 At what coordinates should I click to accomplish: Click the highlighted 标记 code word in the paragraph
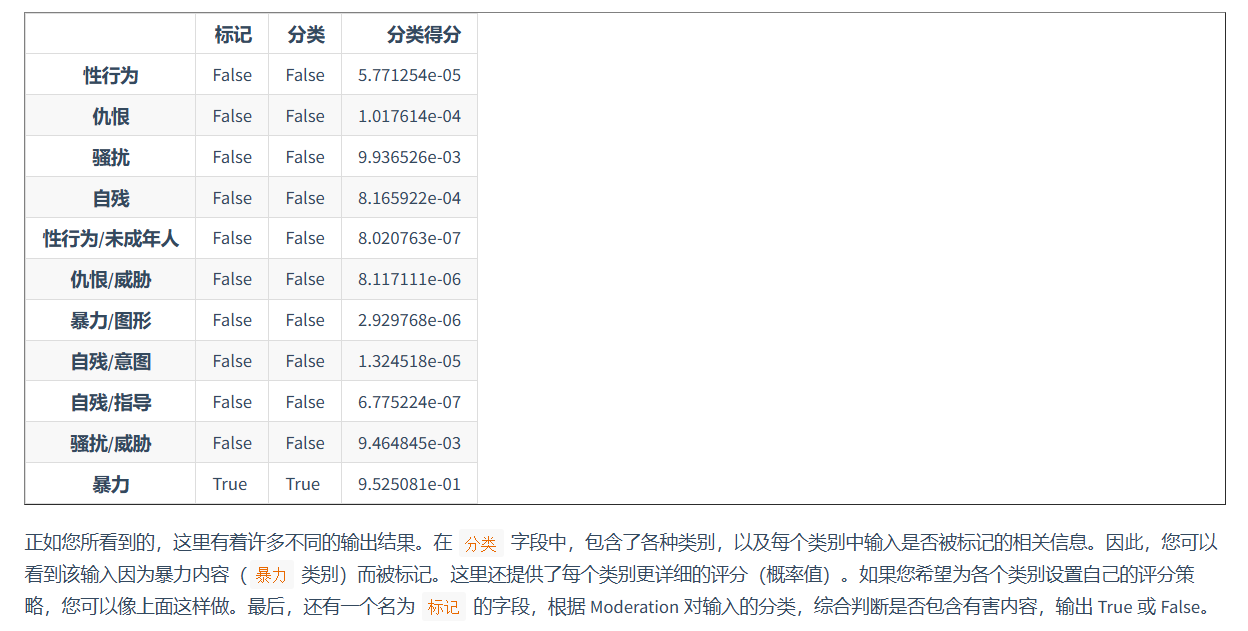[x=443, y=607]
